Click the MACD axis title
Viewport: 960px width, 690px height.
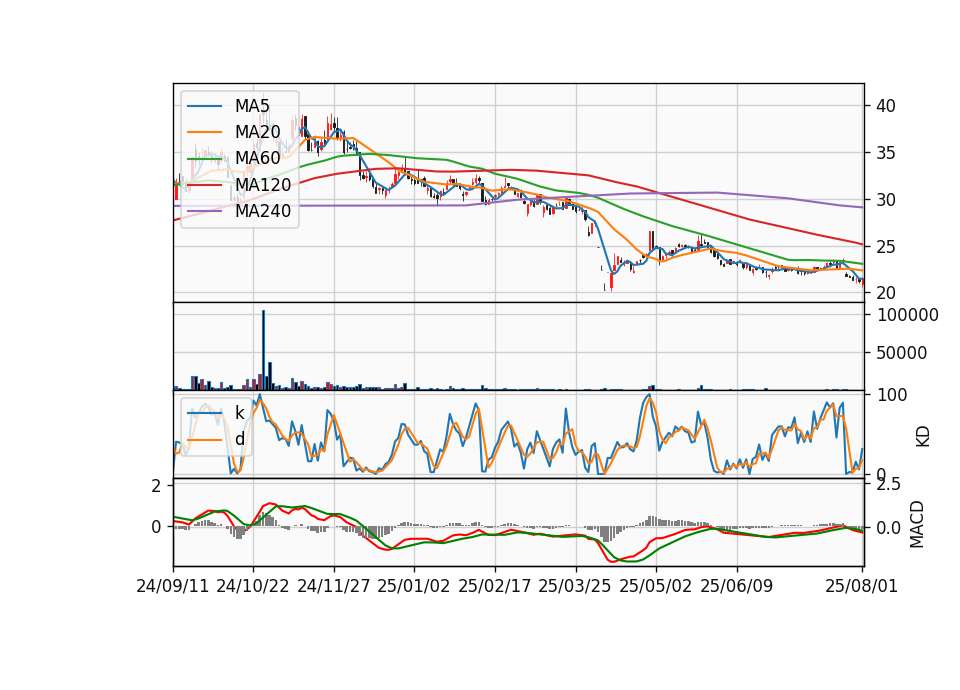(917, 524)
